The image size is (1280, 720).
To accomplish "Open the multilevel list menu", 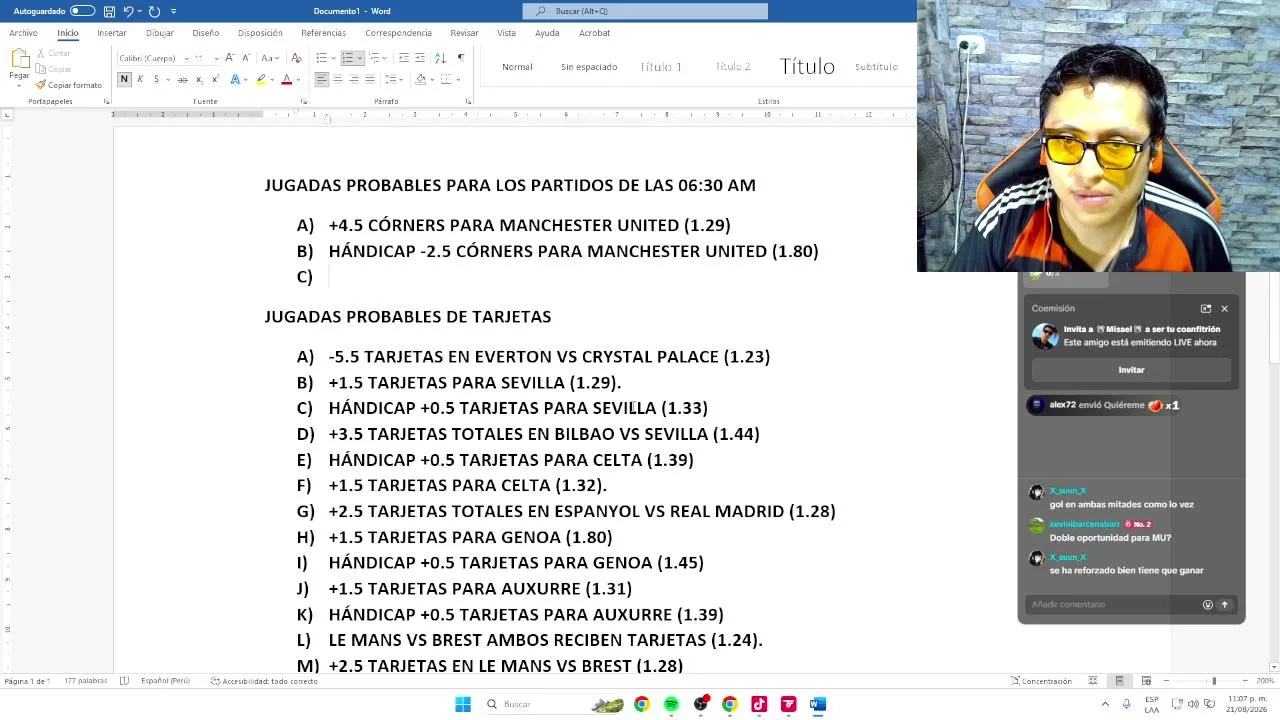I will pyautogui.click(x=376, y=58).
